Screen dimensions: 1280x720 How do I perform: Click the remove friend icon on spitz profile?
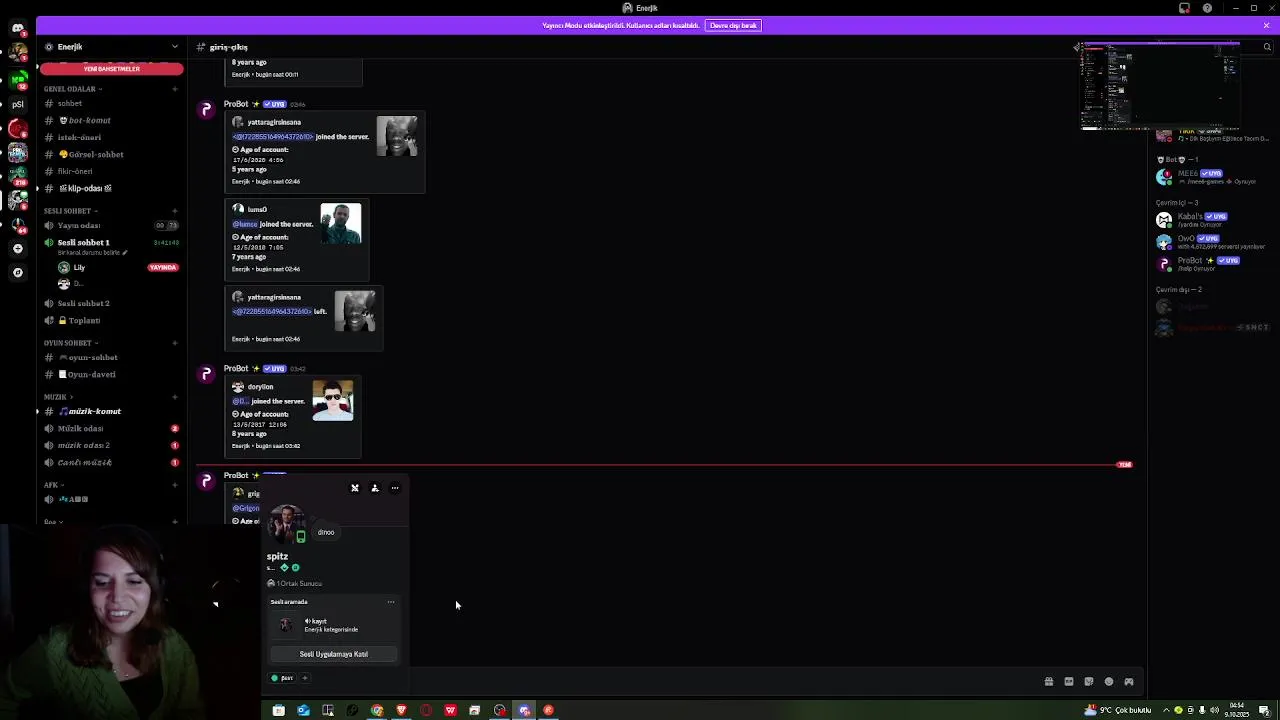(354, 488)
